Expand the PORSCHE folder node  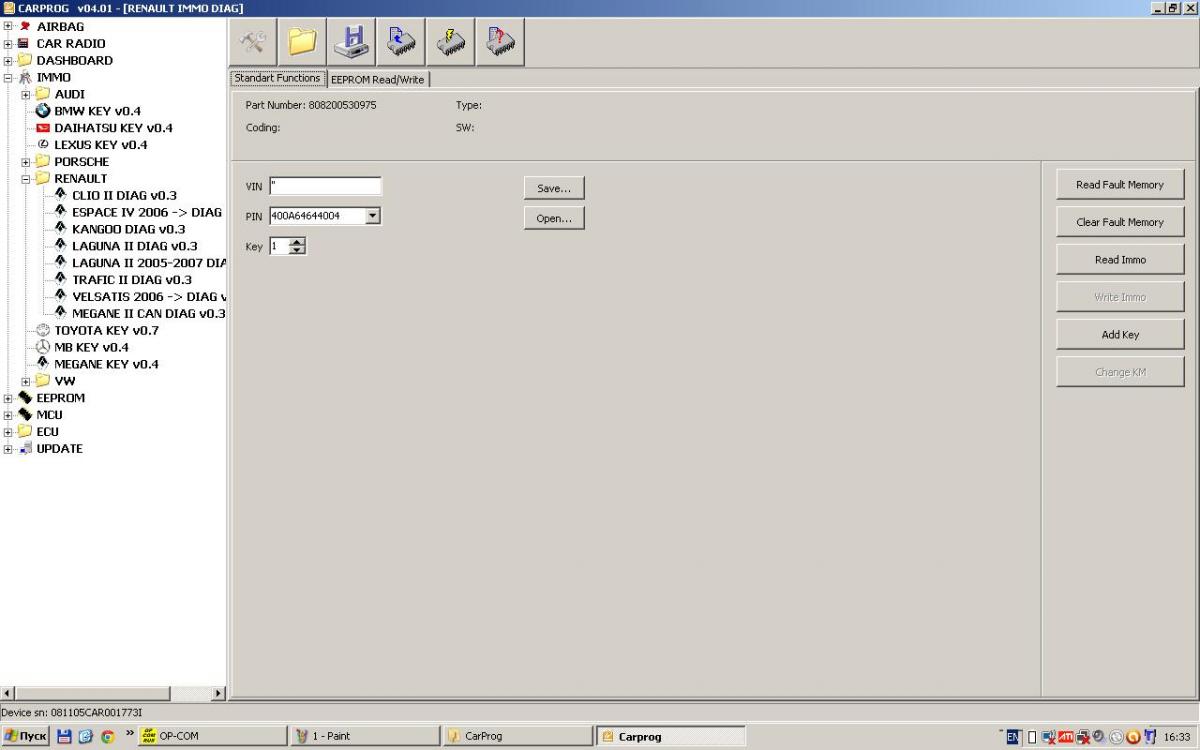[x=26, y=162]
